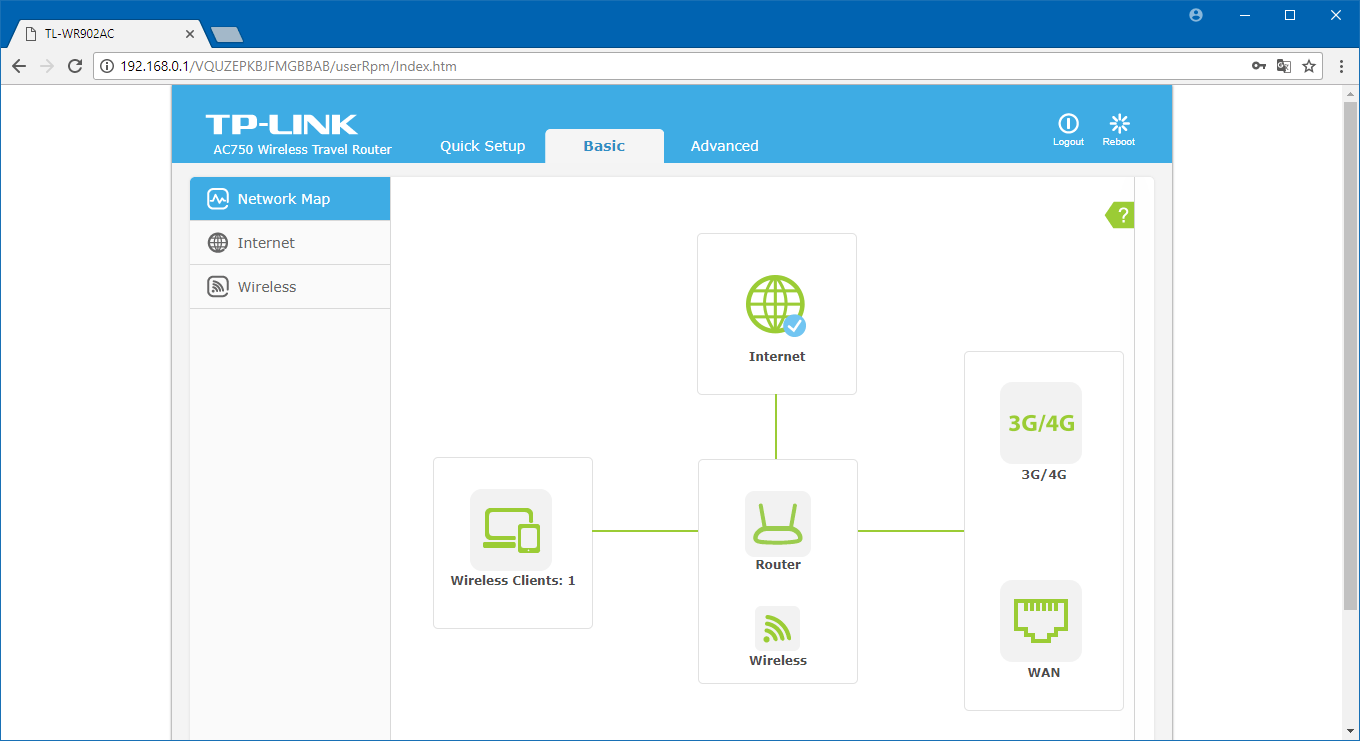Open the Chrome three-dot menu
Viewport: 1360px width, 741px height.
[1341, 66]
